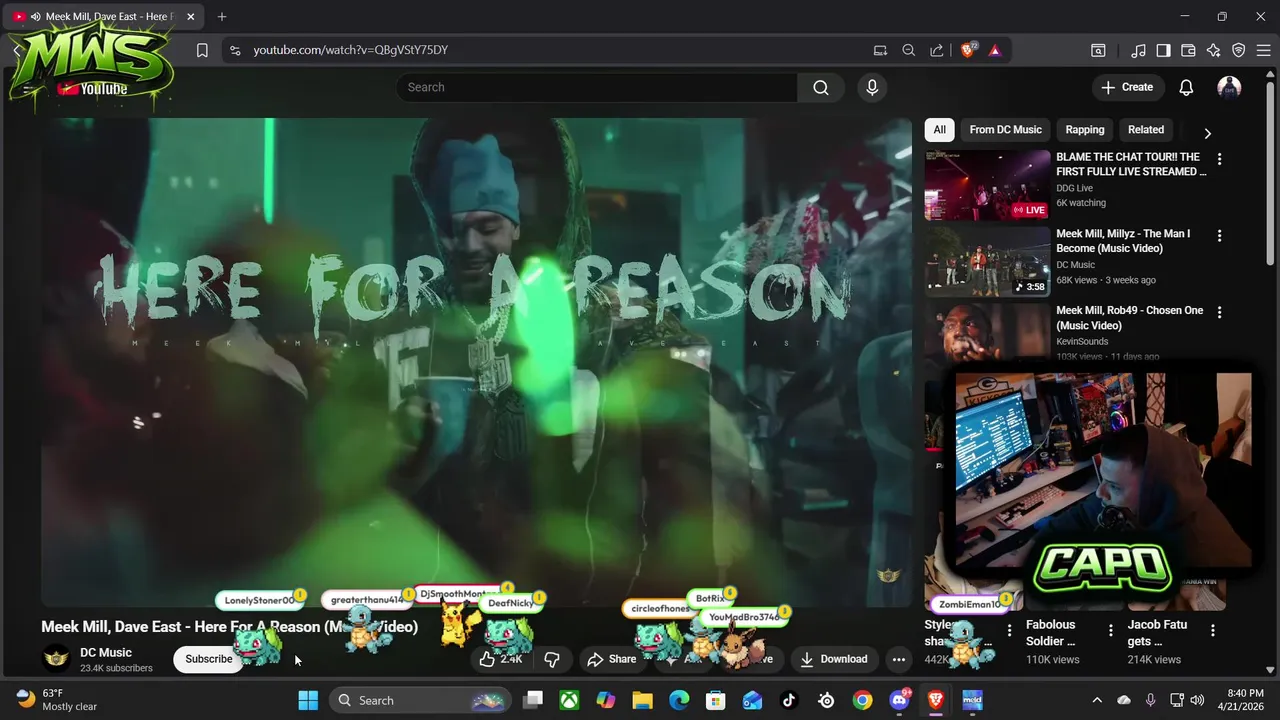Show more filter chips with right chevron
This screenshot has width=1280, height=720.
tap(1207, 133)
